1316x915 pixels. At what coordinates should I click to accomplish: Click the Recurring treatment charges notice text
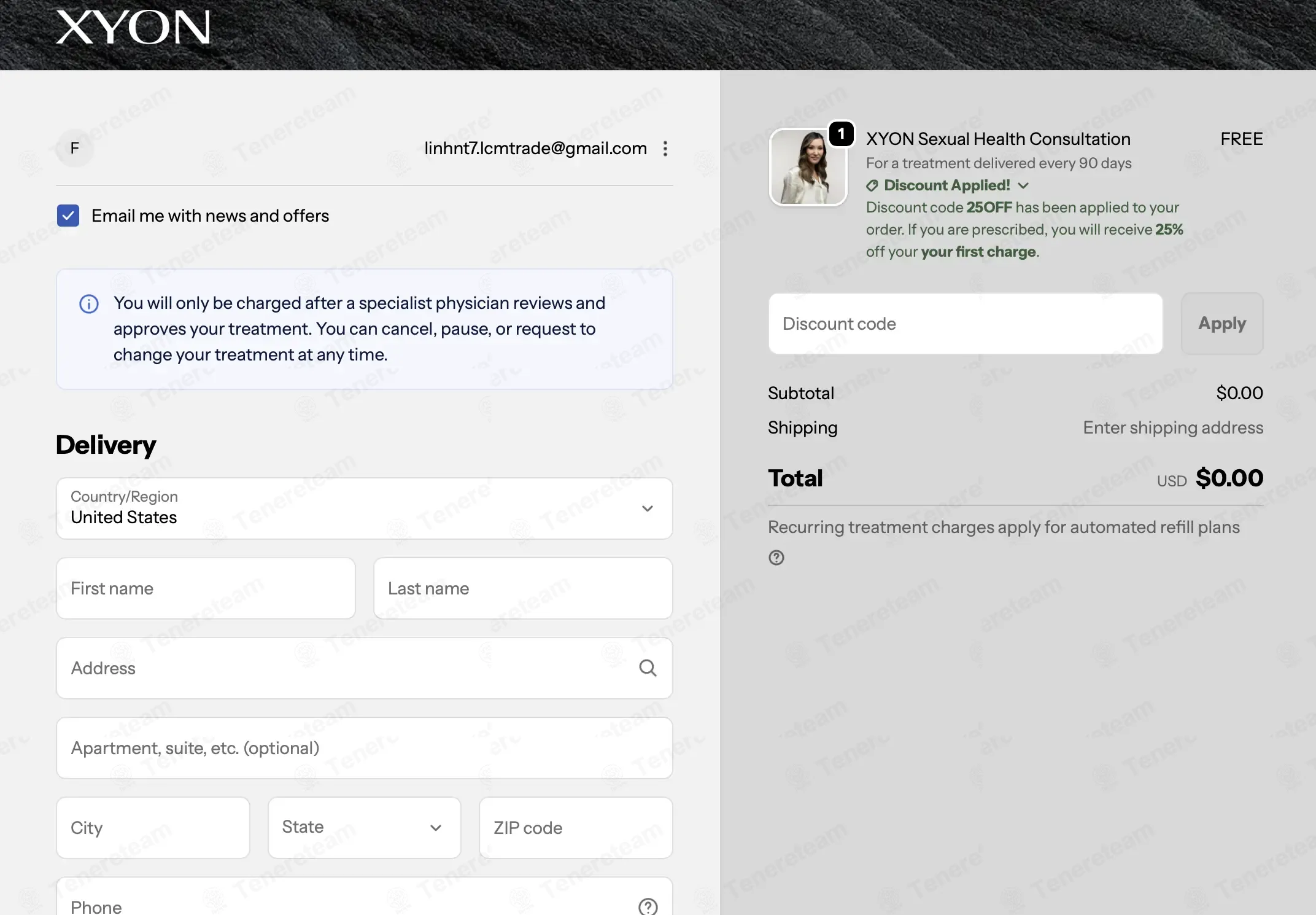point(1004,527)
